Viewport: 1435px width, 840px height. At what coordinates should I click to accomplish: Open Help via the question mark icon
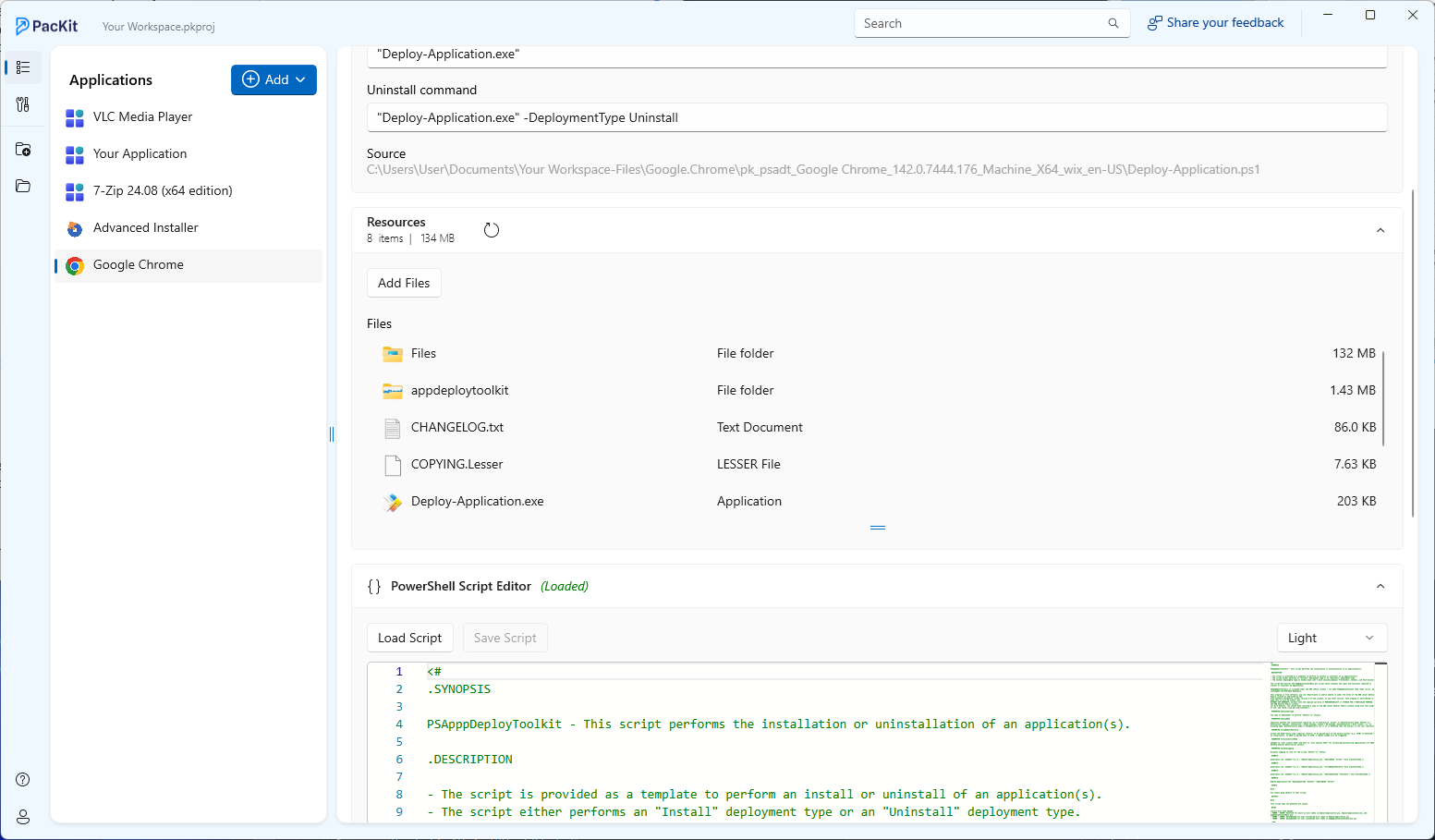[22, 779]
